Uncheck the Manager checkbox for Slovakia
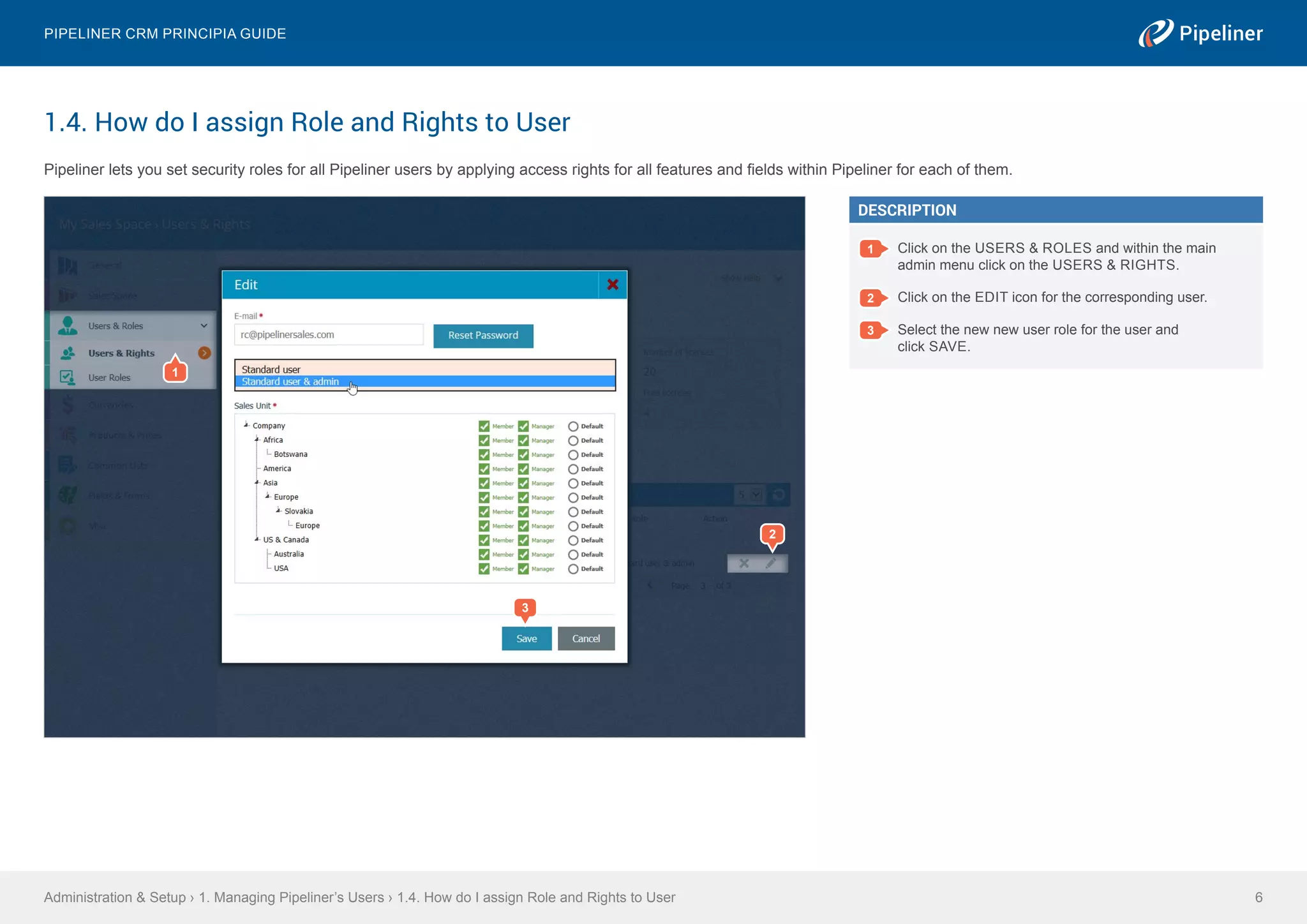The height and width of the screenshot is (924, 1307). point(523,512)
